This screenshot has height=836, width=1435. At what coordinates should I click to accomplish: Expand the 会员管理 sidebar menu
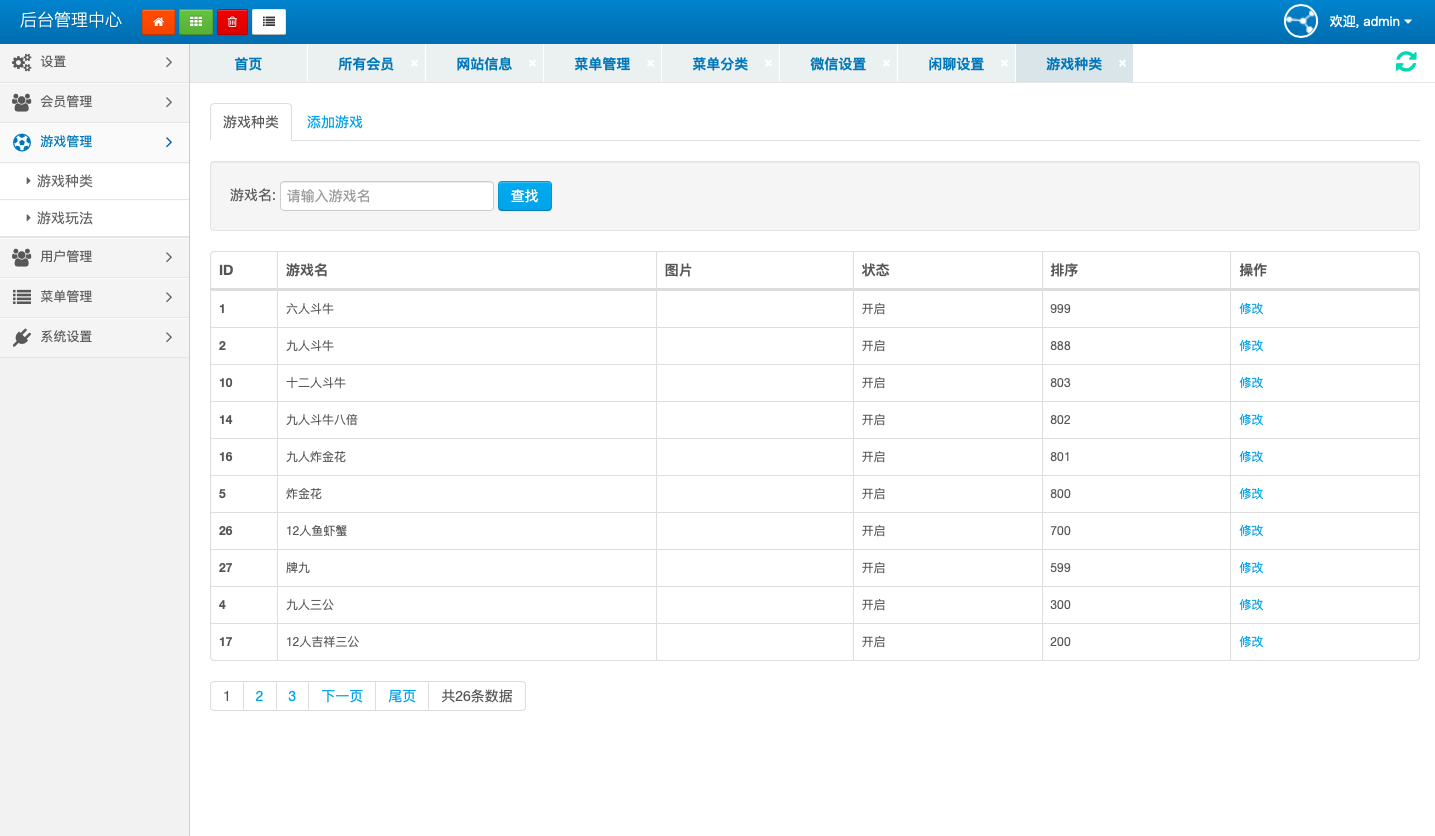94,102
